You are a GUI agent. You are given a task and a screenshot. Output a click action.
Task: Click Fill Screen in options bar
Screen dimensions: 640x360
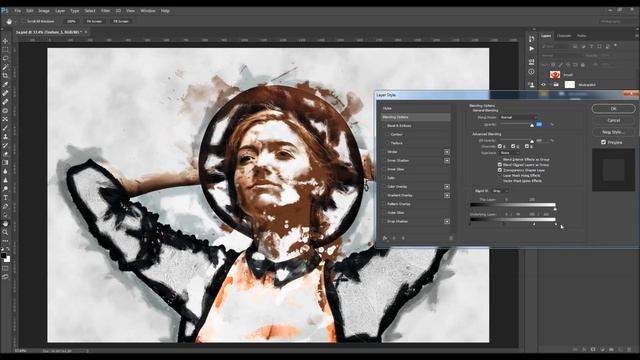pos(121,21)
